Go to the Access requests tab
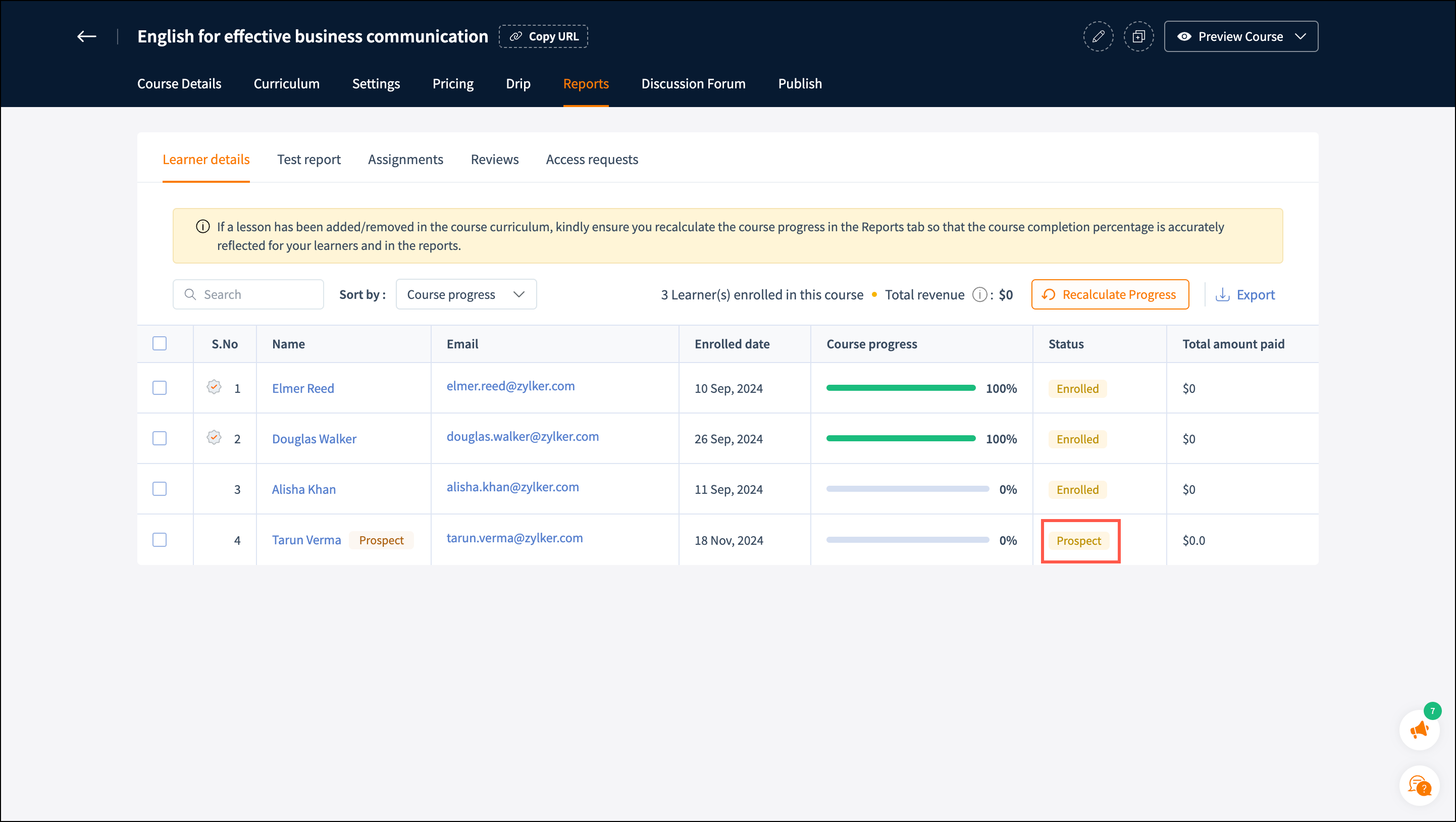Image resolution: width=1456 pixels, height=822 pixels. point(591,160)
